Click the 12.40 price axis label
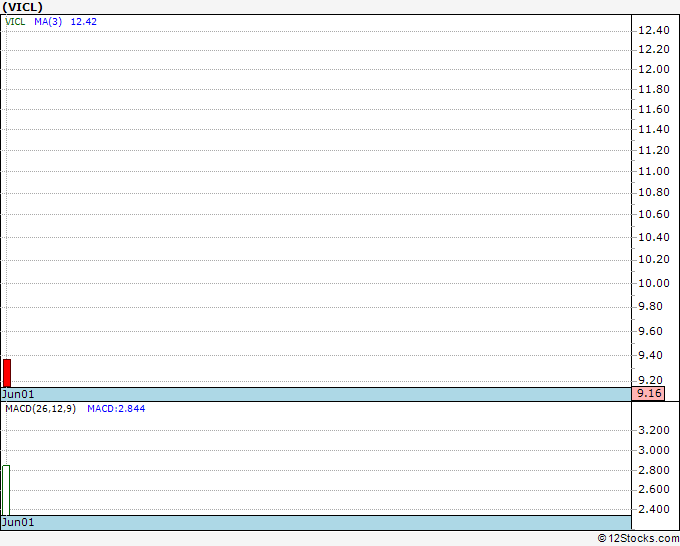 pyautogui.click(x=654, y=30)
